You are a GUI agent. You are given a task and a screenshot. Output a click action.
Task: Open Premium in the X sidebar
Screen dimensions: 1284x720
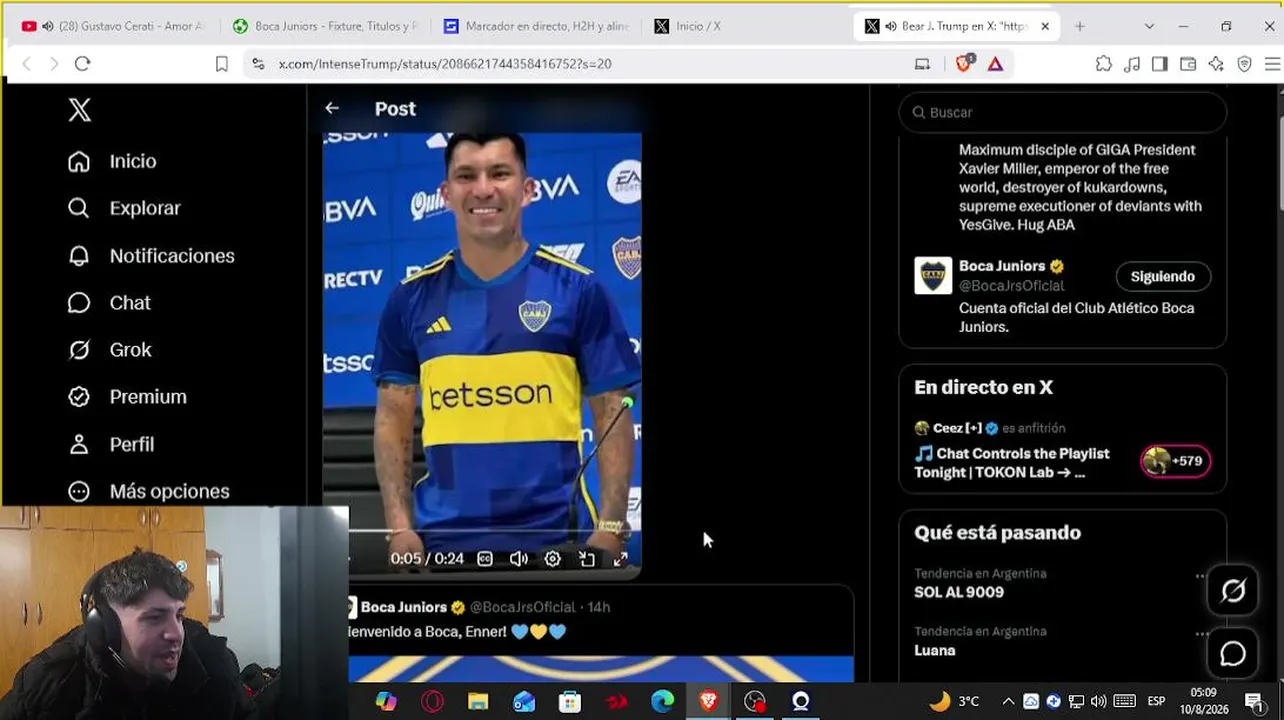click(x=127, y=397)
